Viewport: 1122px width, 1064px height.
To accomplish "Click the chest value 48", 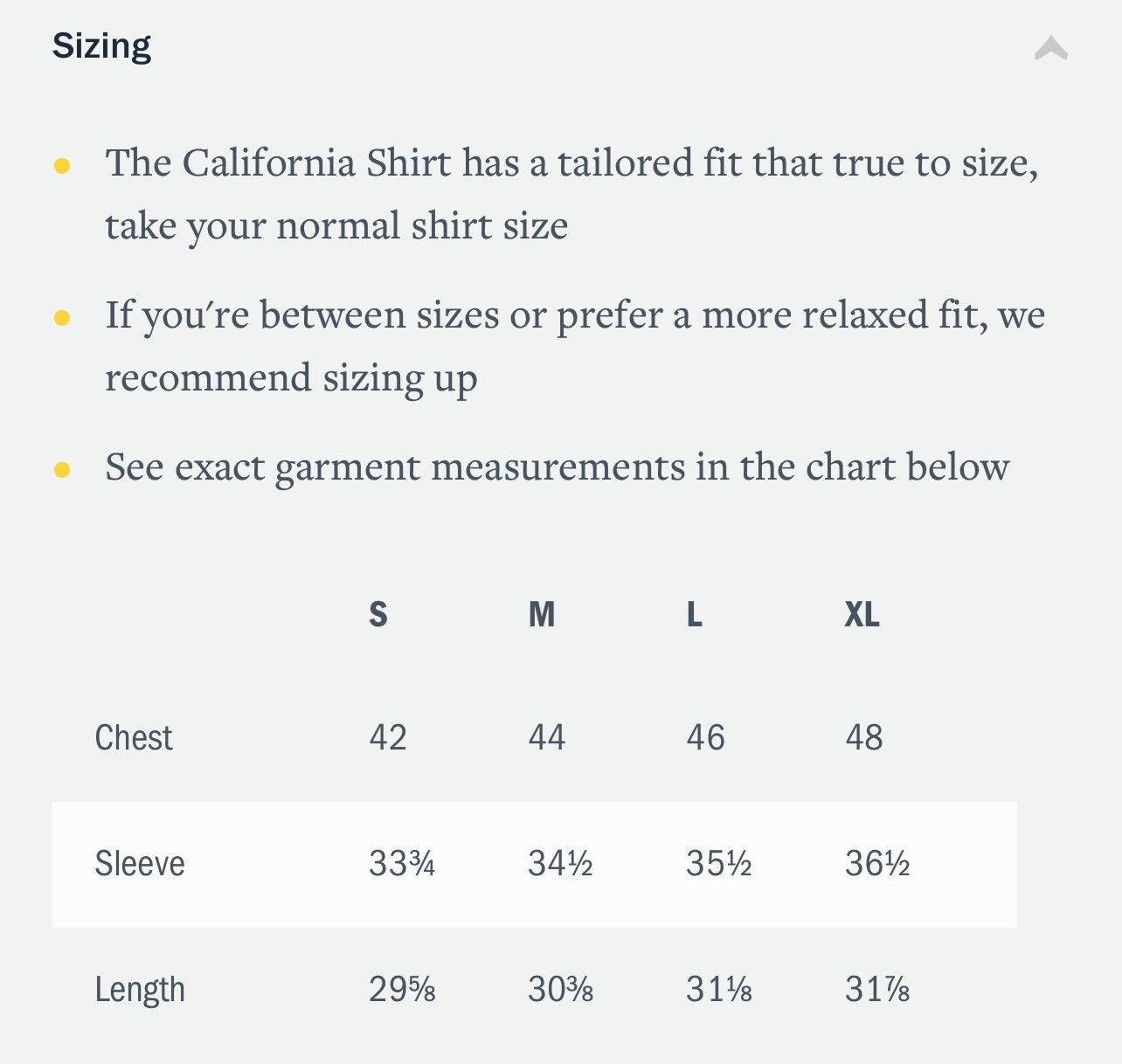I will (864, 738).
